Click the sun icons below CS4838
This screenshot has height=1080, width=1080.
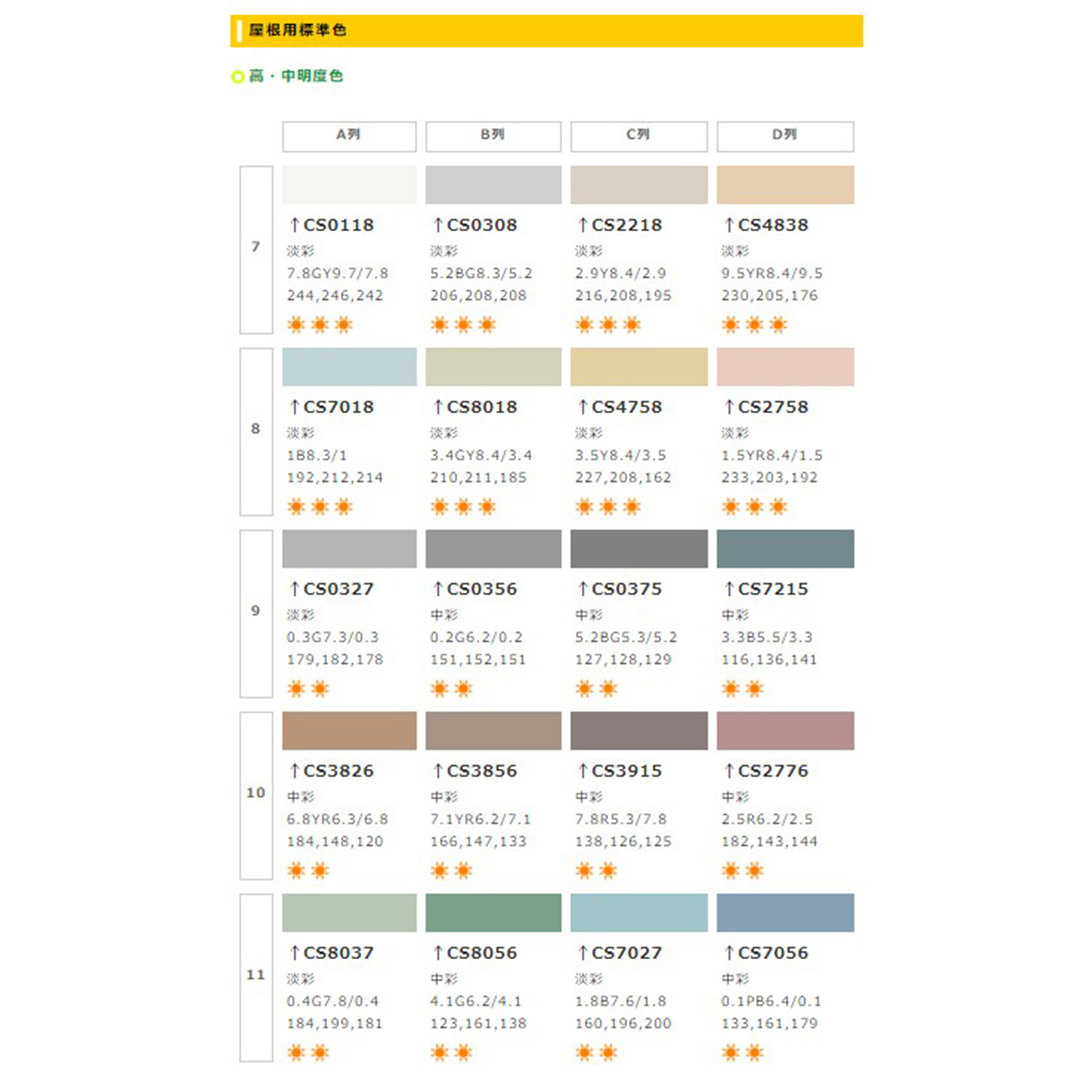pyautogui.click(x=754, y=324)
